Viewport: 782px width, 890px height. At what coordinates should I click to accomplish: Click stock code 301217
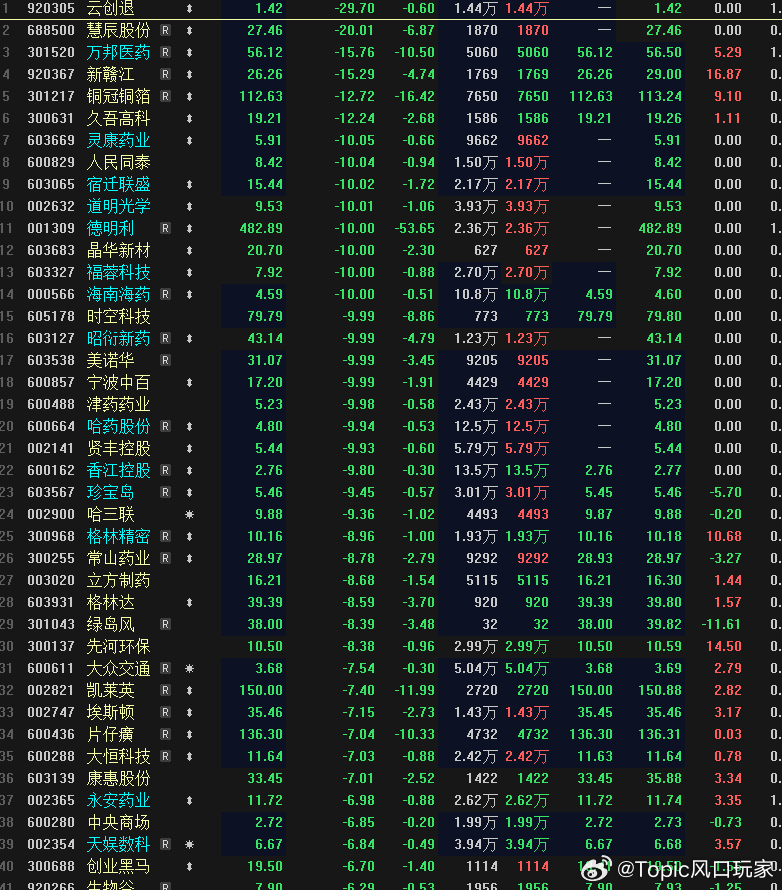(51, 96)
